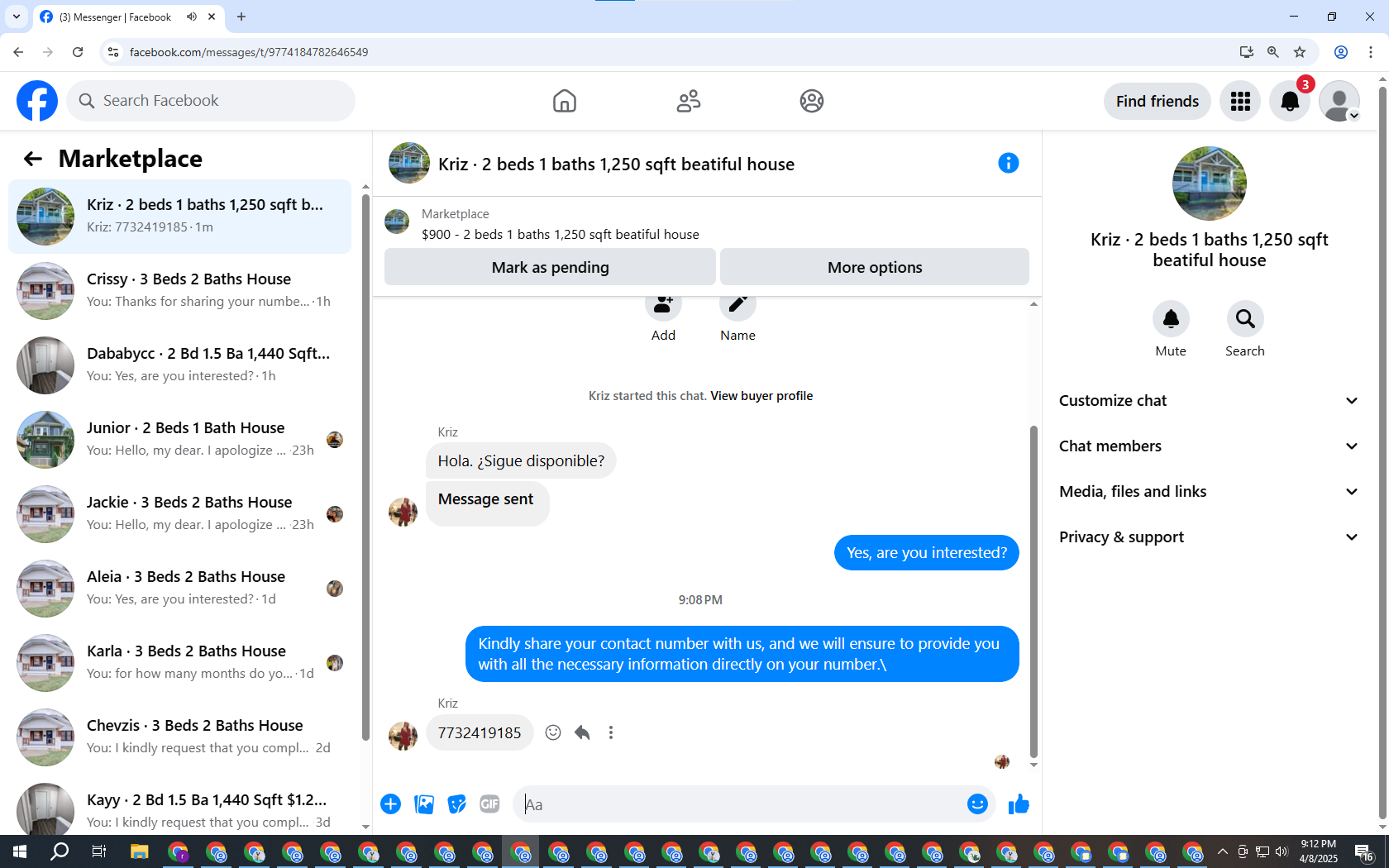Open Chevzis 3 Beds 2 Baths conversation

click(x=179, y=737)
